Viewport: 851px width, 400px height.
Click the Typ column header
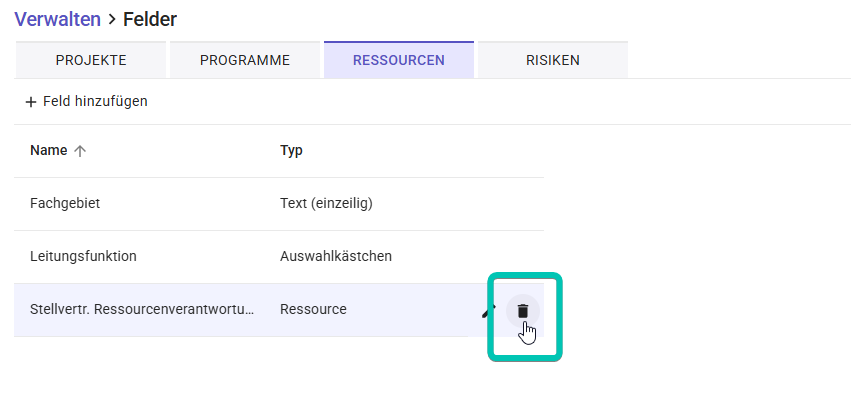click(x=291, y=150)
